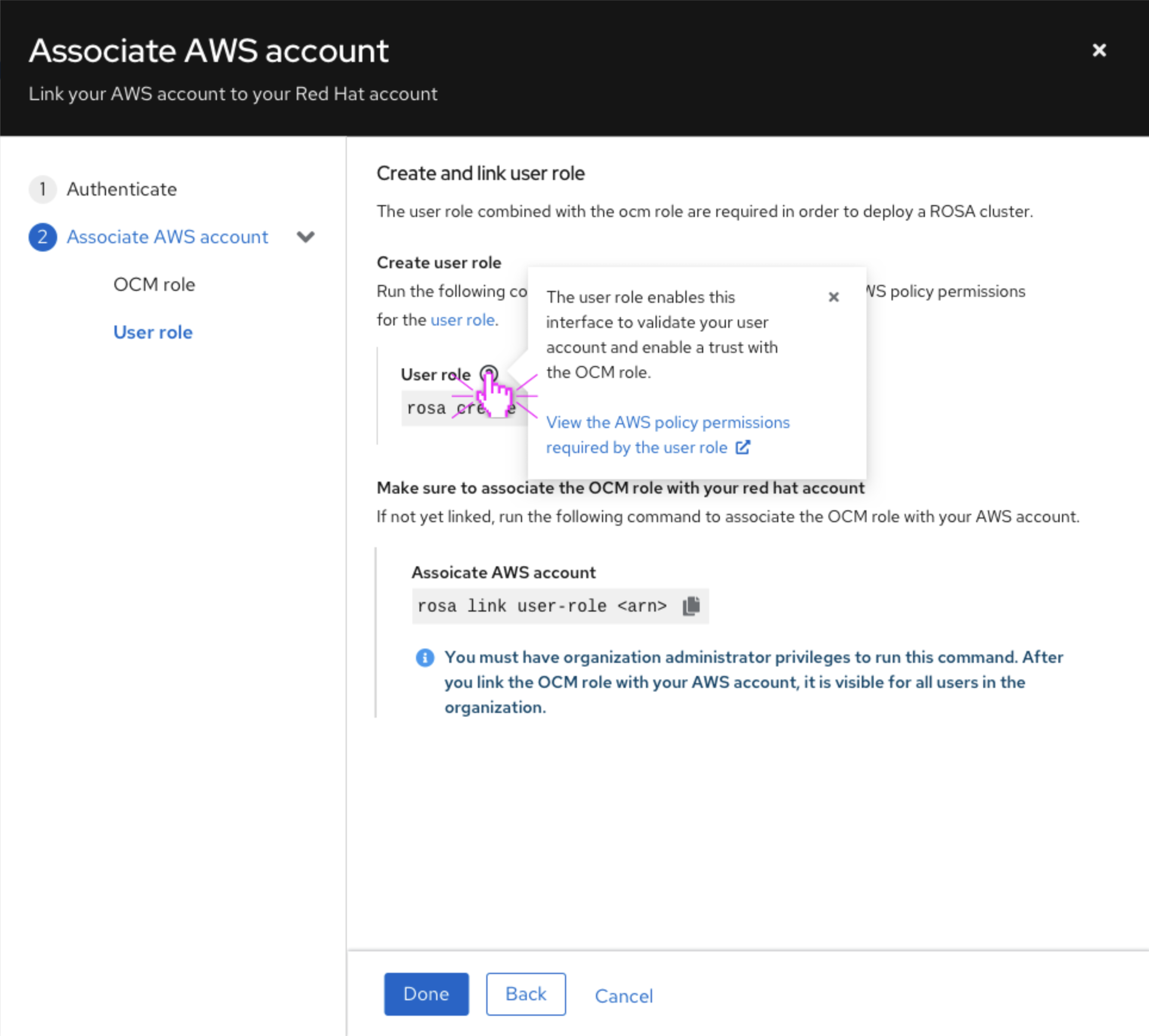1149x1036 pixels.
Task: Open the OCM role sub-step
Action: point(154,285)
